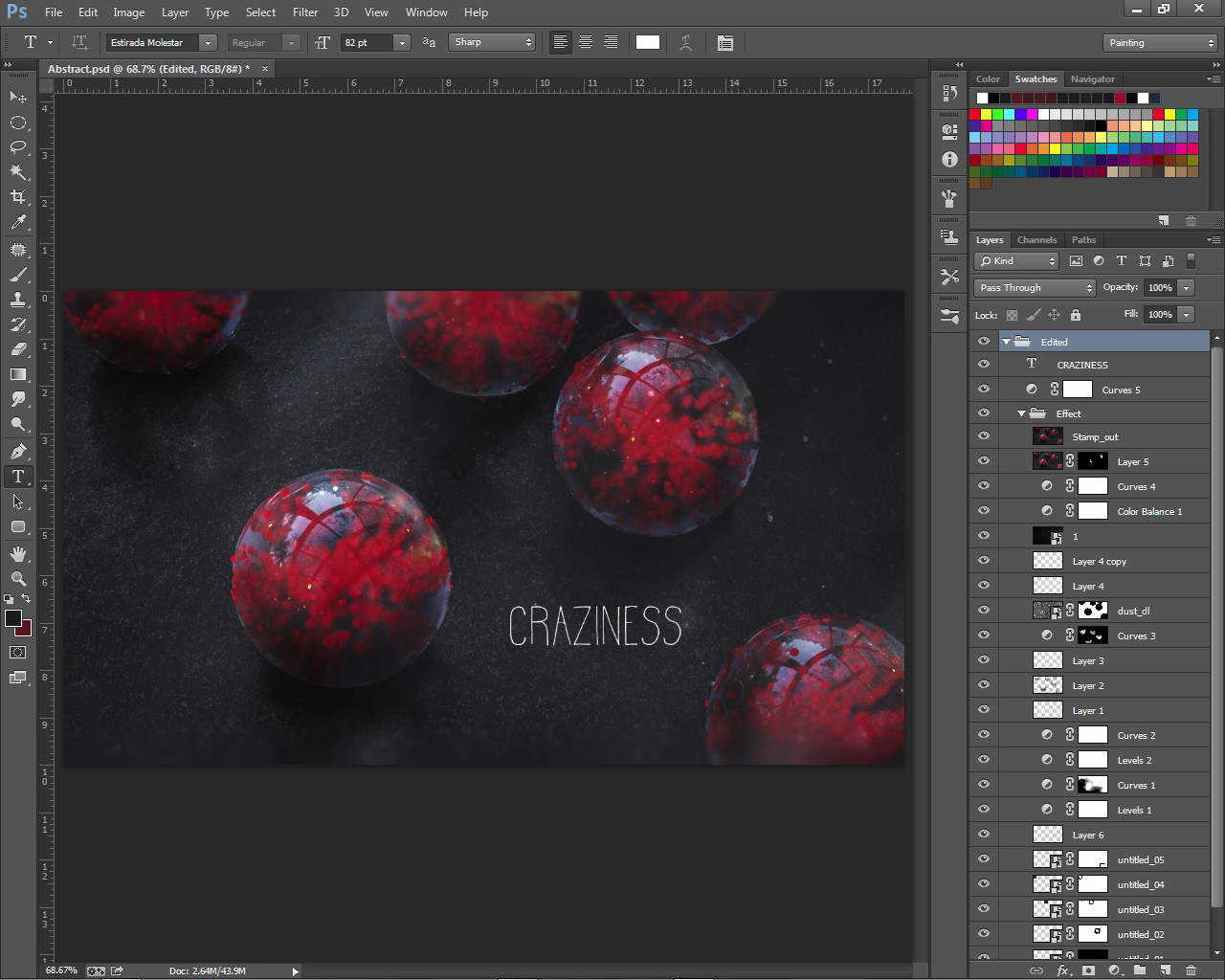Close the Abstract.psd document tab

(265, 68)
